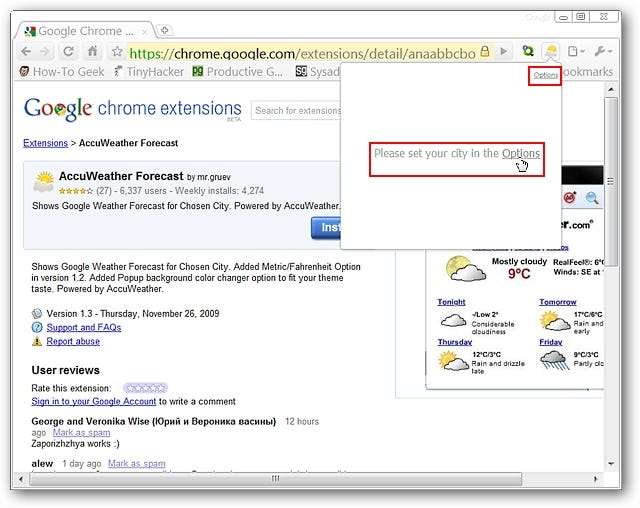Click the padlock security icon in the address bar
This screenshot has height=508, width=640.
[x=484, y=51]
